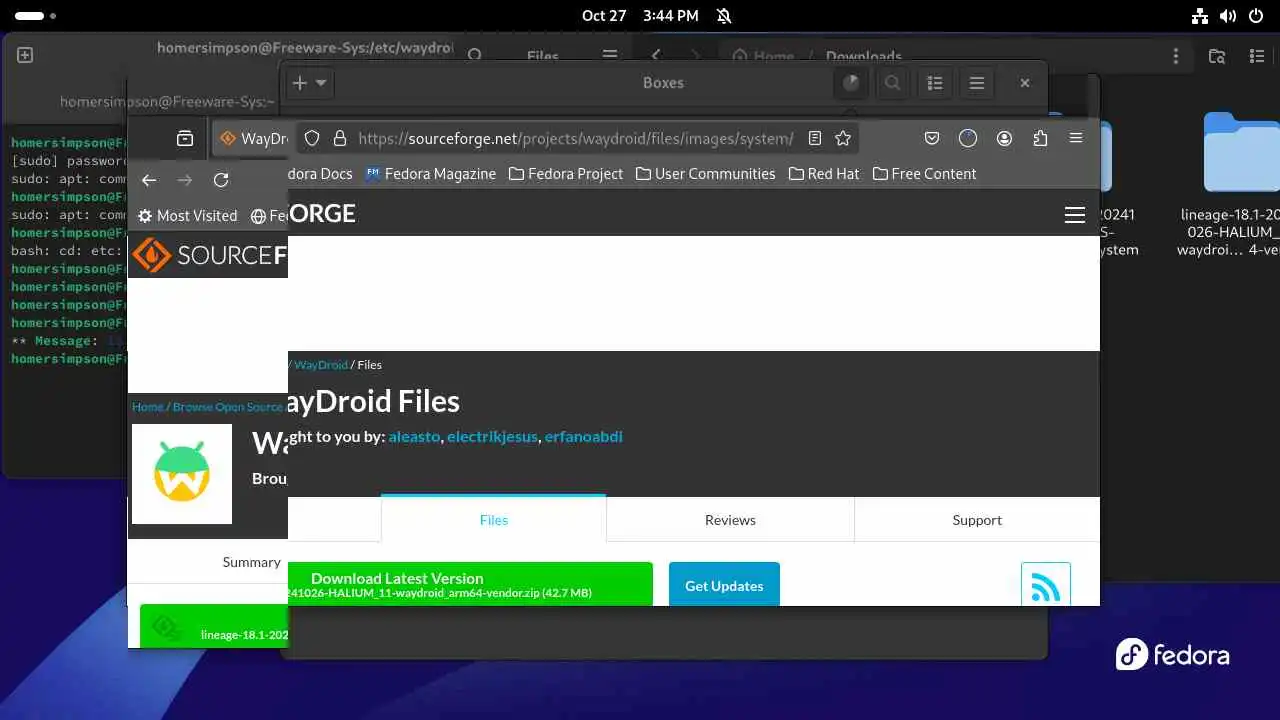
Task: Switch to the Reviews tab
Action: [x=730, y=520]
